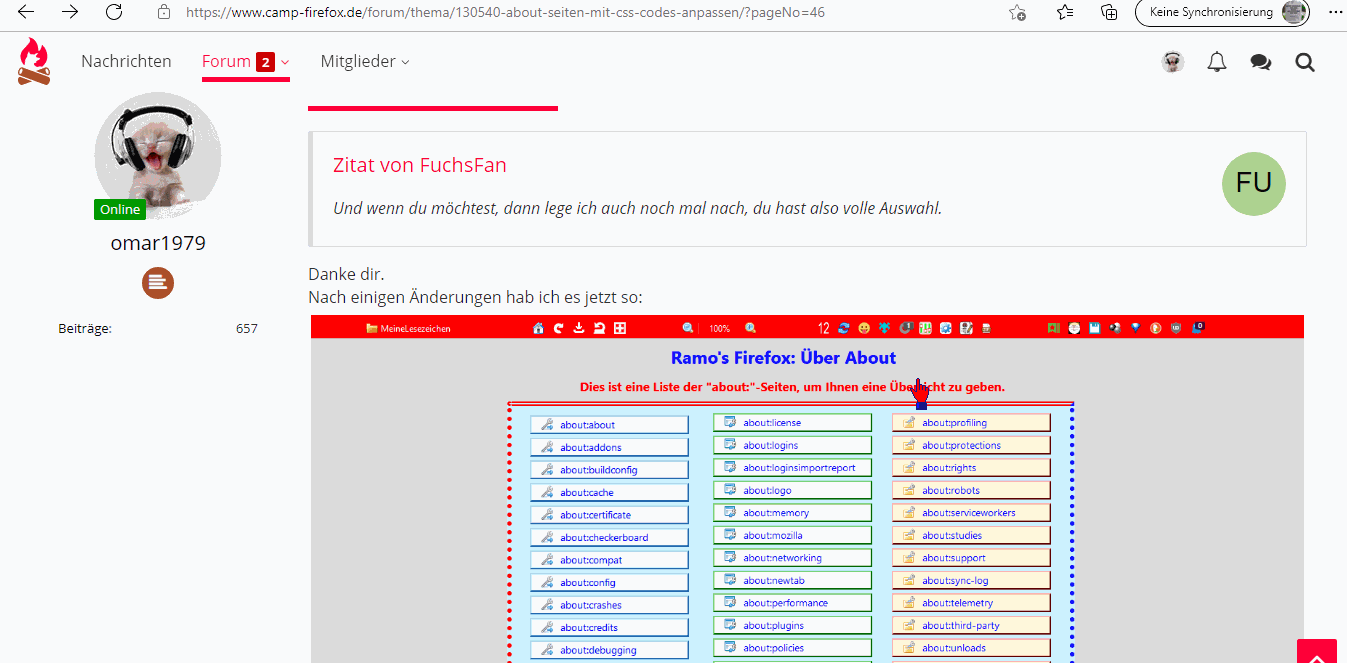Open the Beiträge label of omar1979

click(x=85, y=328)
